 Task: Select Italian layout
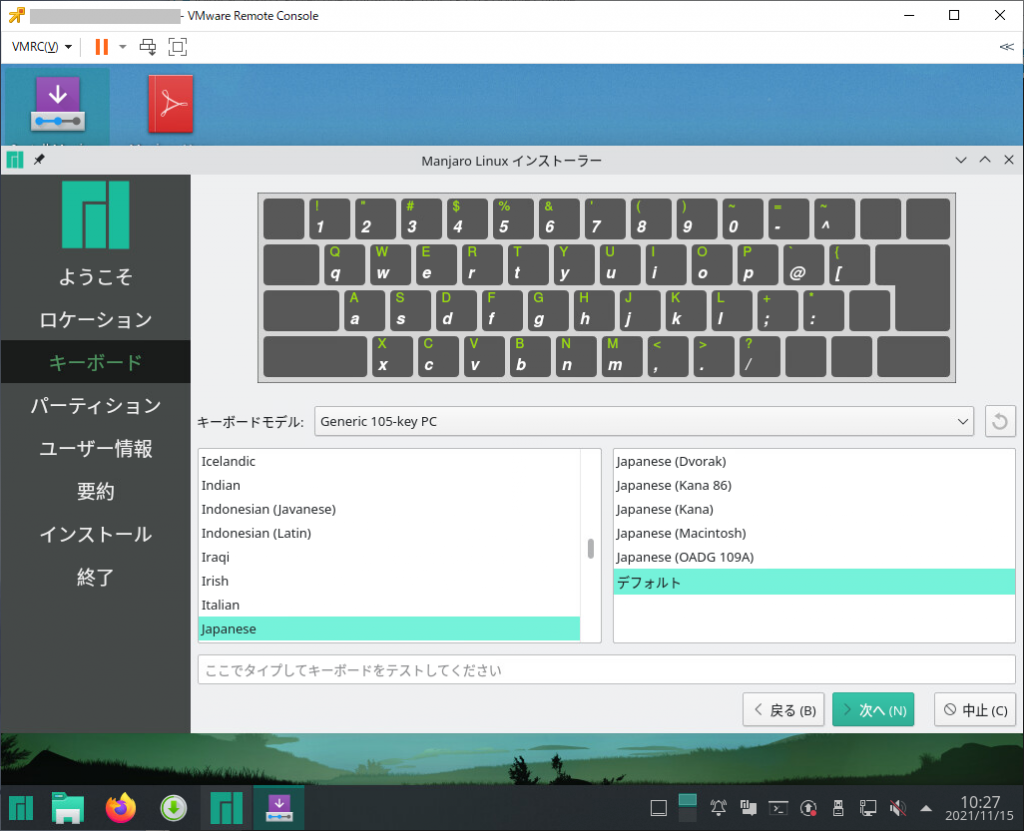pos(389,605)
